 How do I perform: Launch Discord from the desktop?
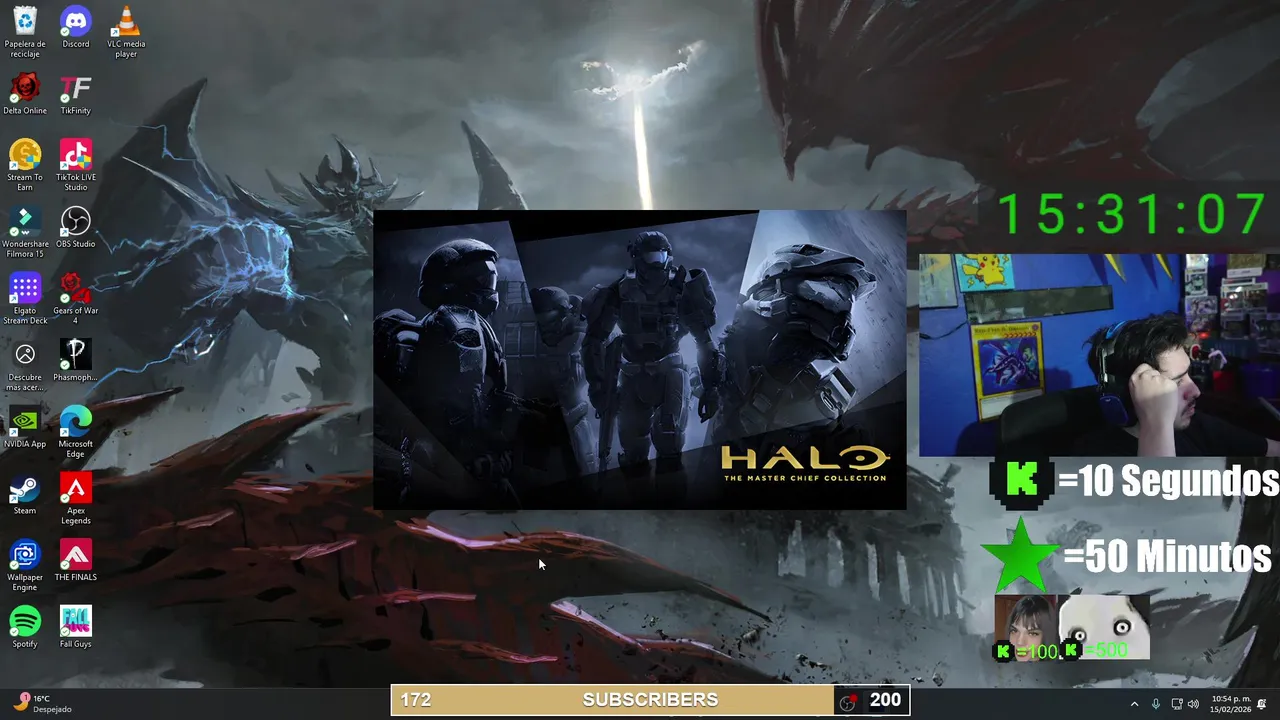(x=75, y=28)
